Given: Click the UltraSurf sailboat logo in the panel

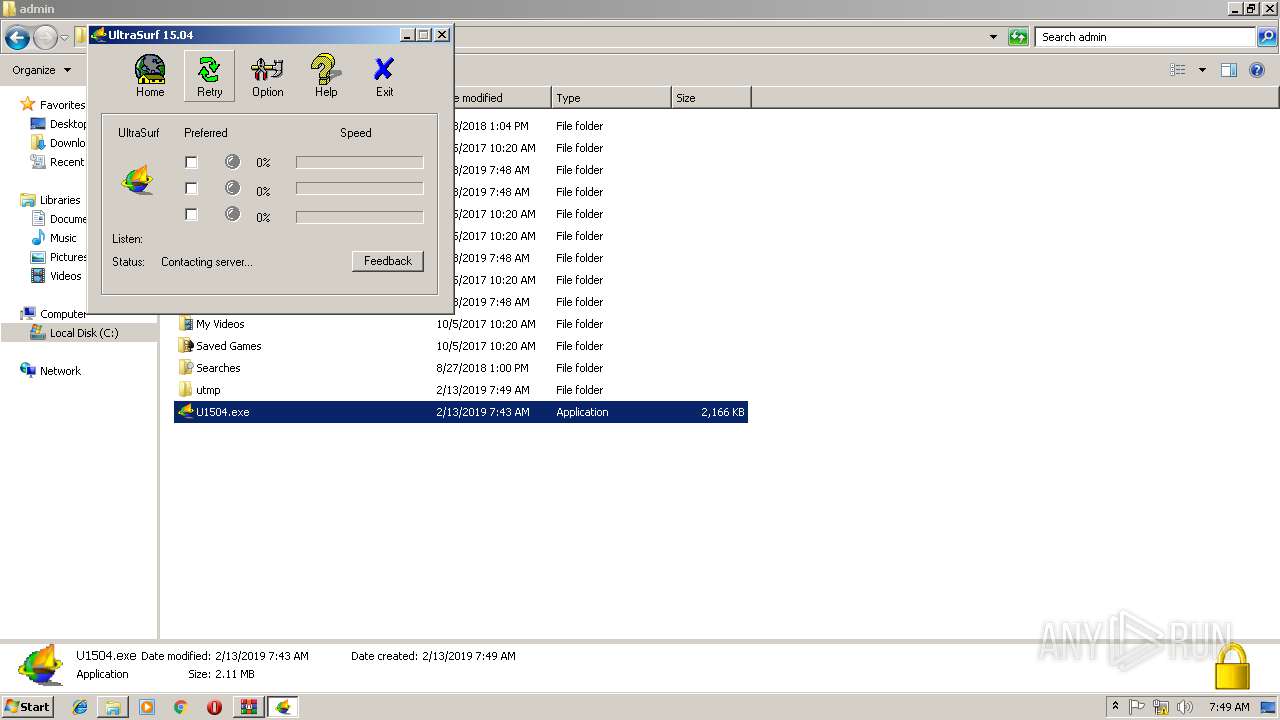Looking at the screenshot, I should pos(138,181).
